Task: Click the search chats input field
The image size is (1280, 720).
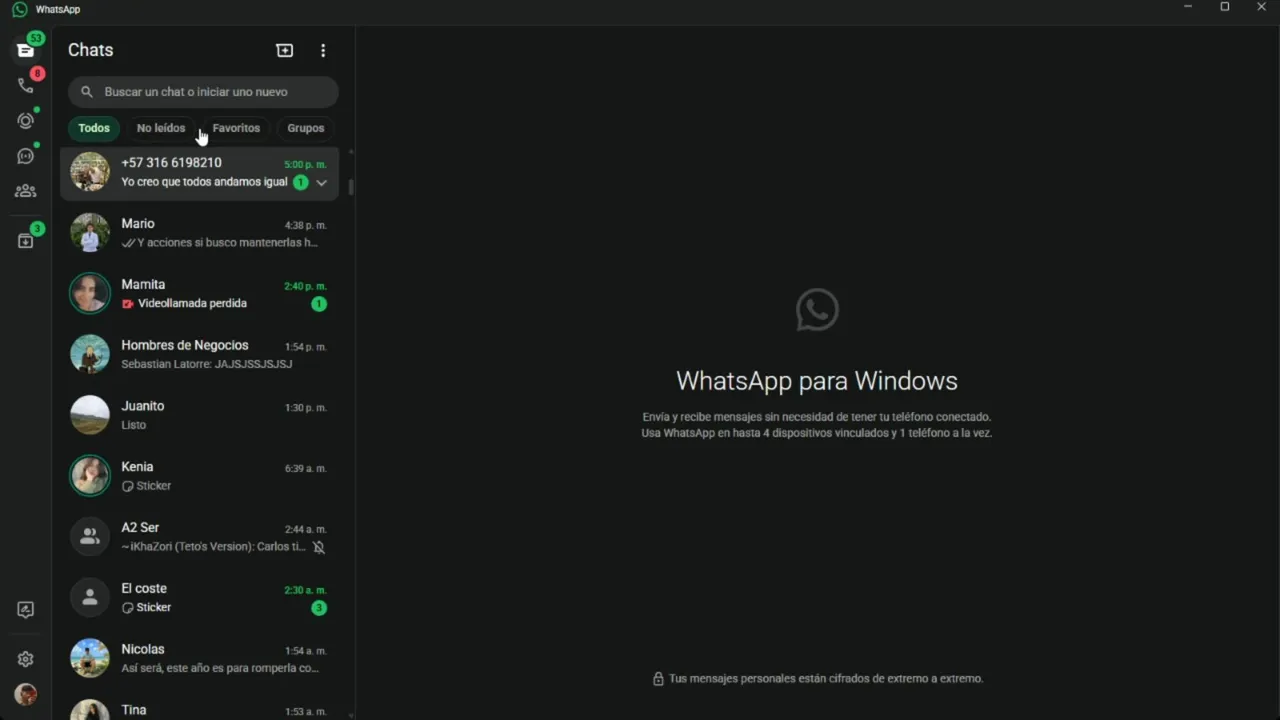Action: (x=203, y=92)
